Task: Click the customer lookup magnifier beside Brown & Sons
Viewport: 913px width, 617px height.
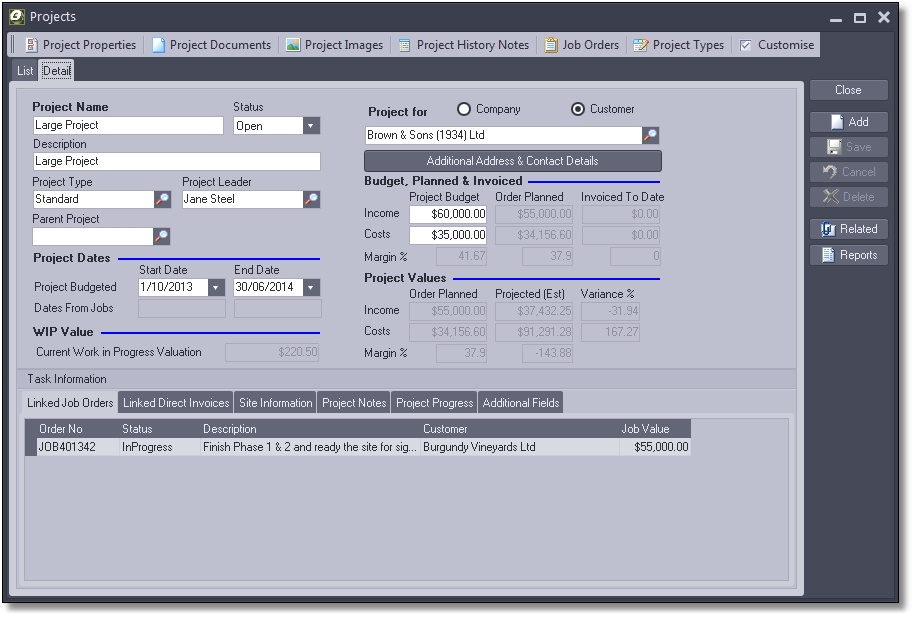Action: pos(650,135)
